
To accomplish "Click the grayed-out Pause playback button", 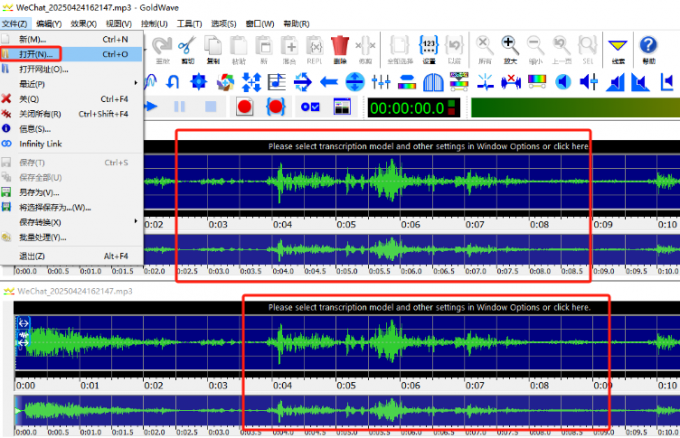I will point(180,107).
